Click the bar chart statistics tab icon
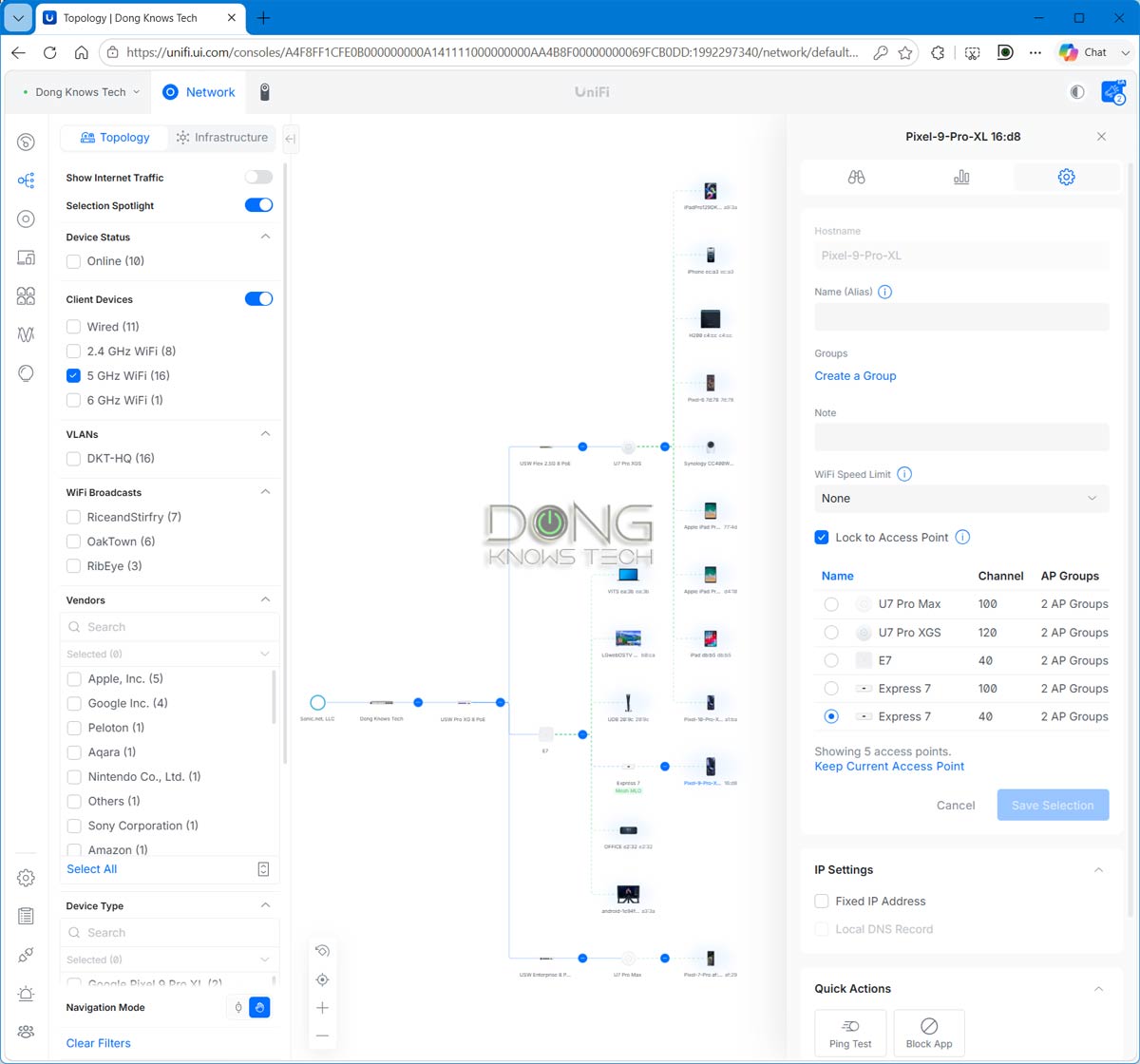The height and width of the screenshot is (1064, 1140). click(961, 177)
